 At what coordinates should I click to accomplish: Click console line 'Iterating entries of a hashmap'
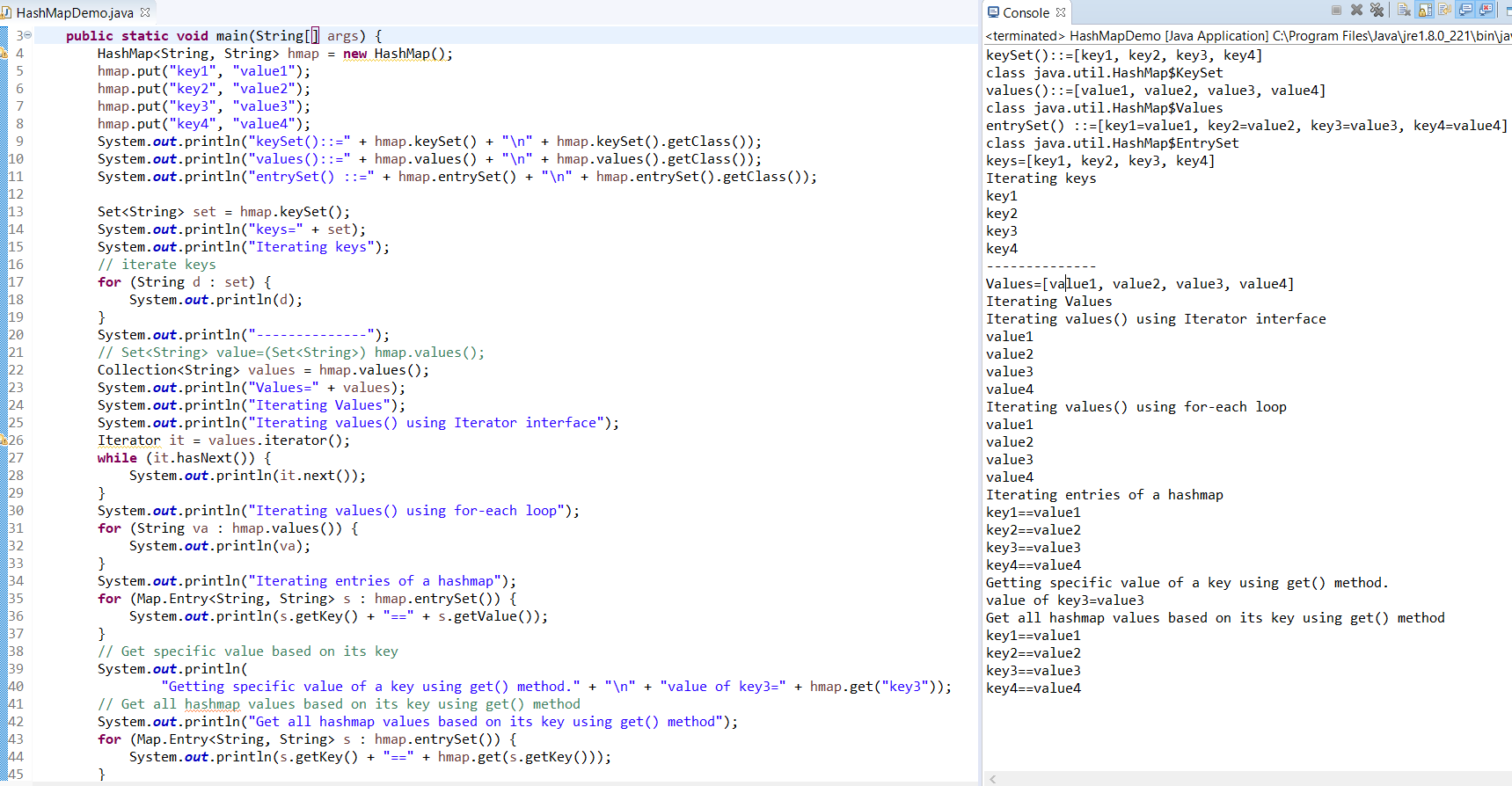[x=1105, y=494]
